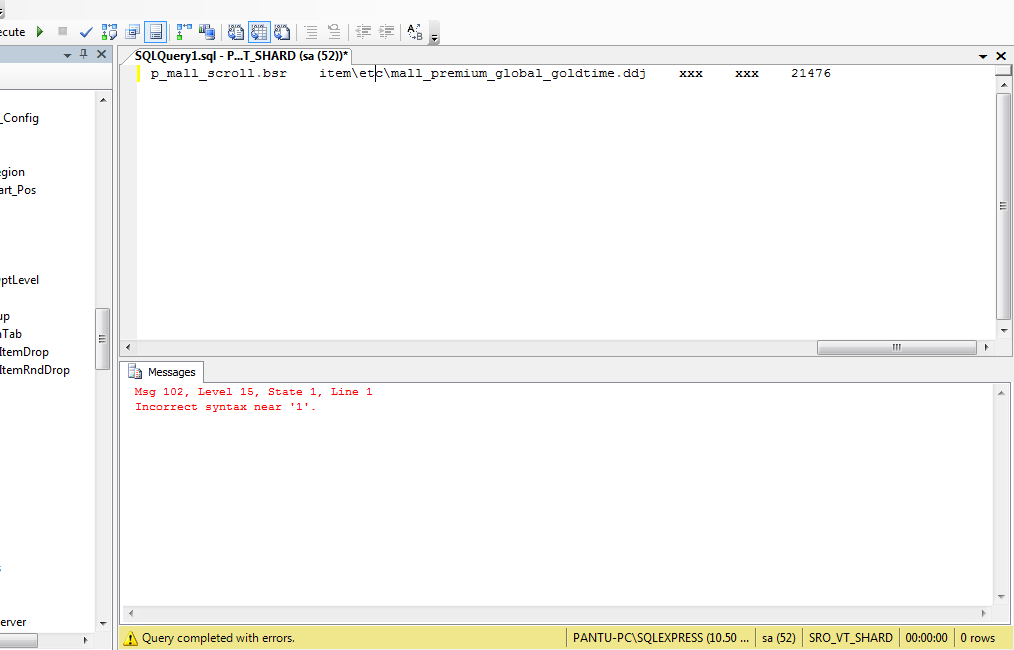
Task: Click 'Query completed with errors.' status text
Action: [x=218, y=638]
